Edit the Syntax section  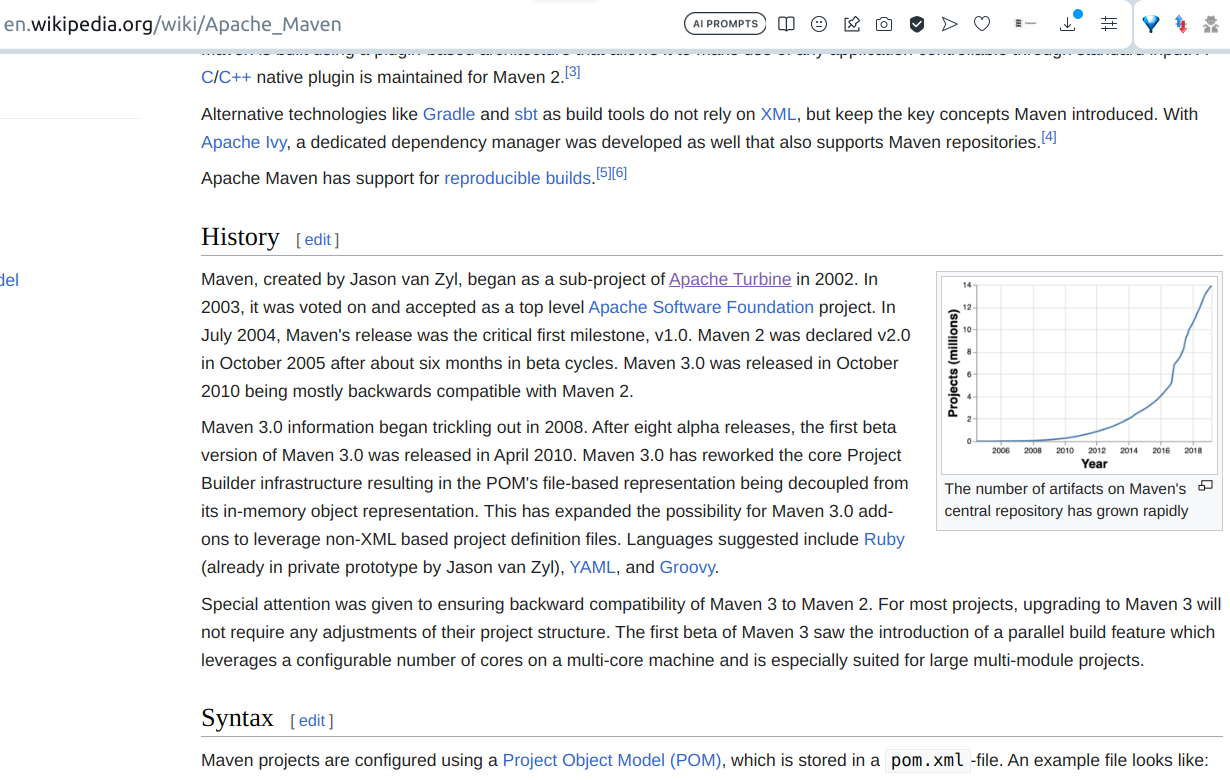[311, 721]
